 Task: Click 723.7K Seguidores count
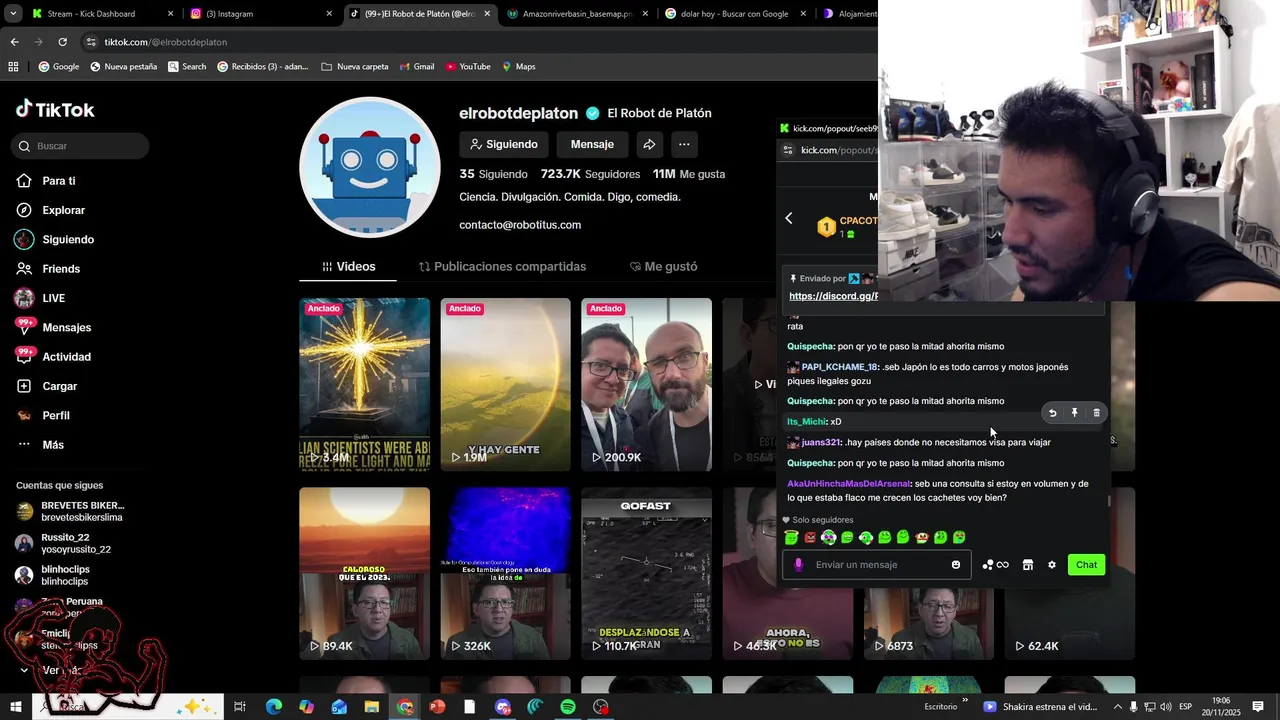590,174
